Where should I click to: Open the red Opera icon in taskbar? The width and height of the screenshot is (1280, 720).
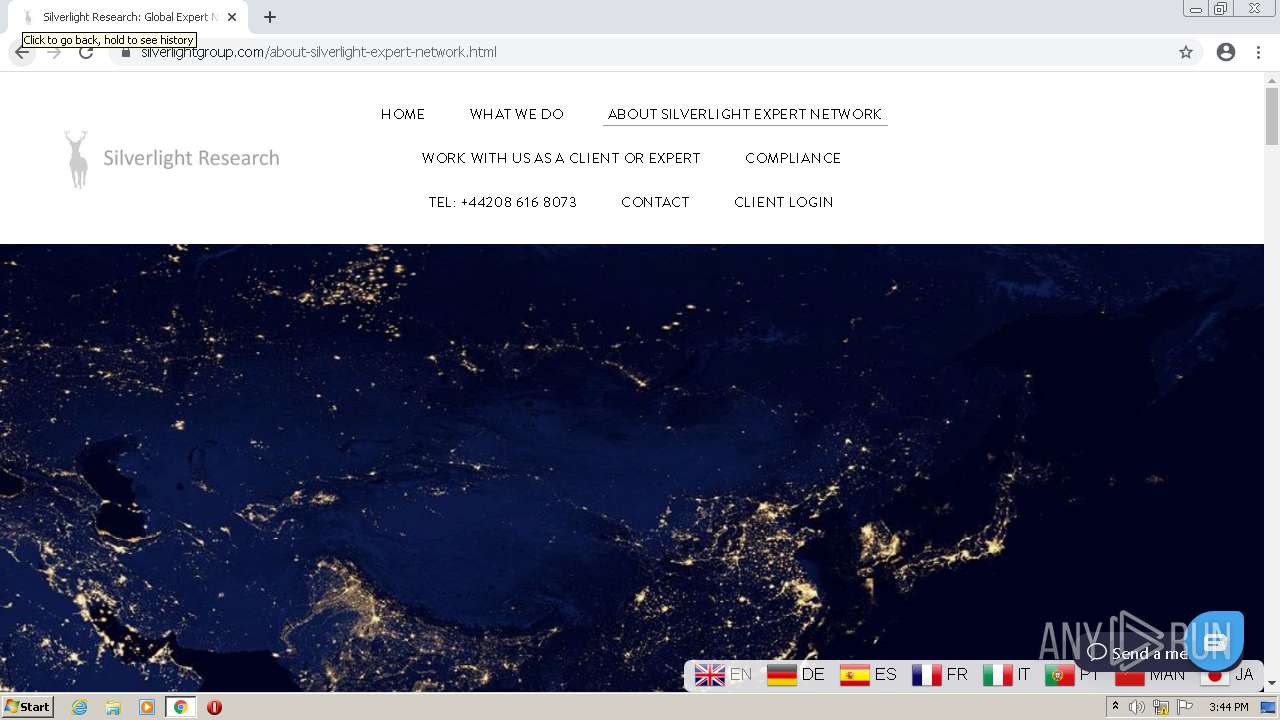(214, 707)
